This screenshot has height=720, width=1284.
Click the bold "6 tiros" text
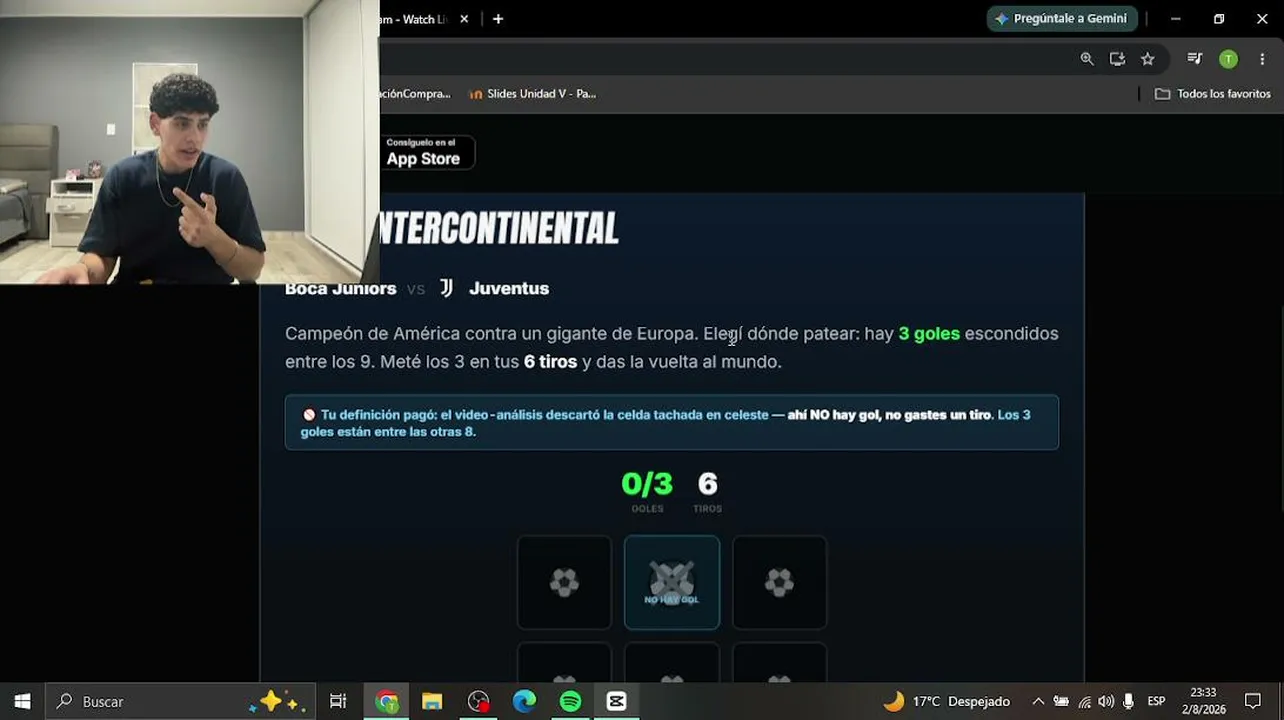coord(550,362)
